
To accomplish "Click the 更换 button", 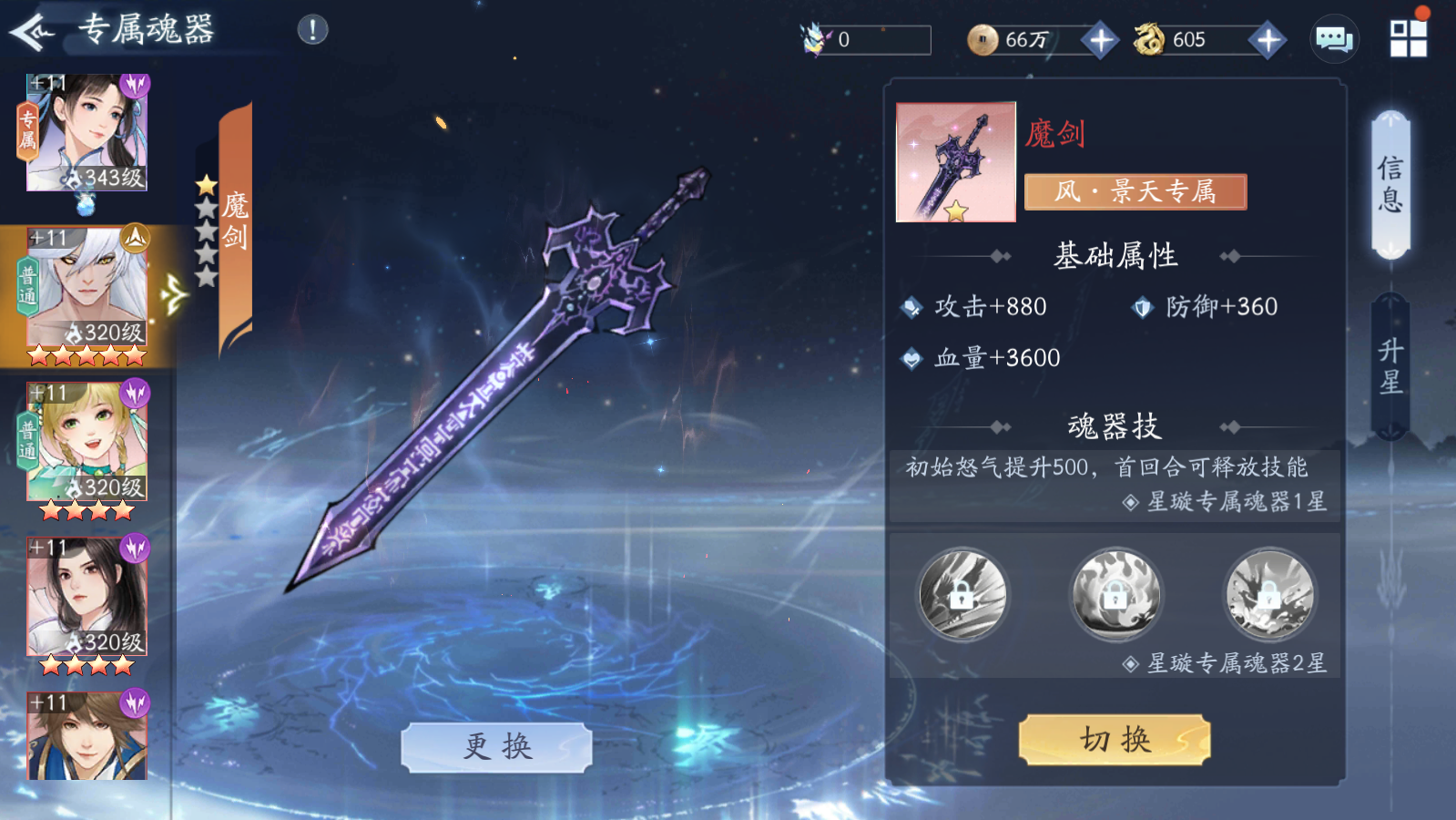I will 497,747.
